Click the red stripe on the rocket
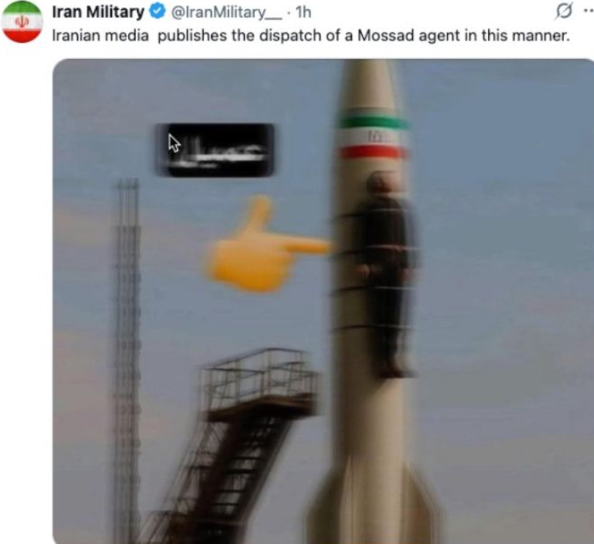Image resolution: width=594 pixels, height=544 pixels. pyautogui.click(x=373, y=152)
